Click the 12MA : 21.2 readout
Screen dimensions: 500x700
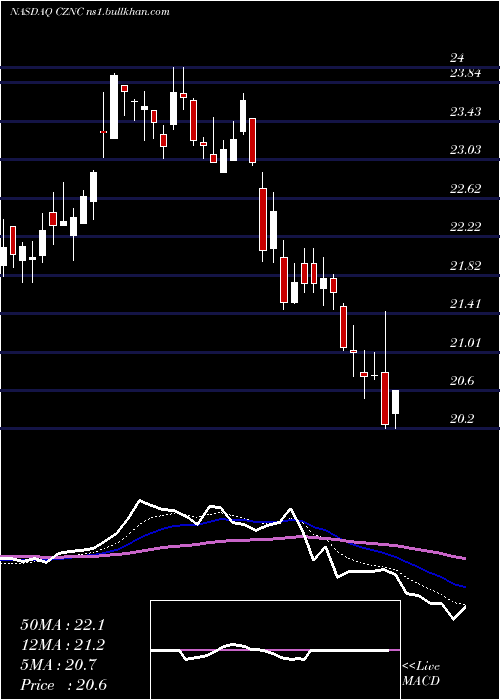[62, 645]
